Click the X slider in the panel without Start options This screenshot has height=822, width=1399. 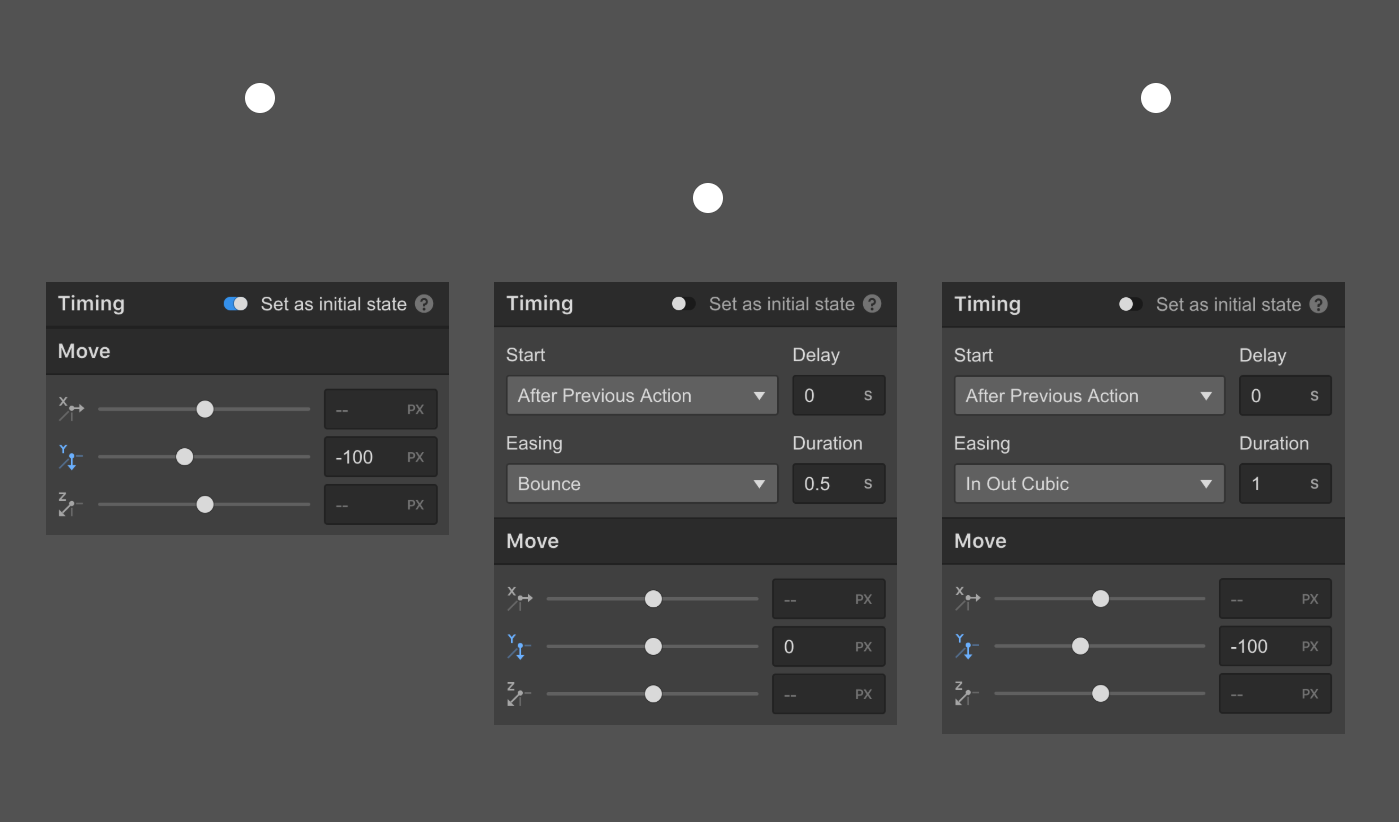tap(204, 409)
